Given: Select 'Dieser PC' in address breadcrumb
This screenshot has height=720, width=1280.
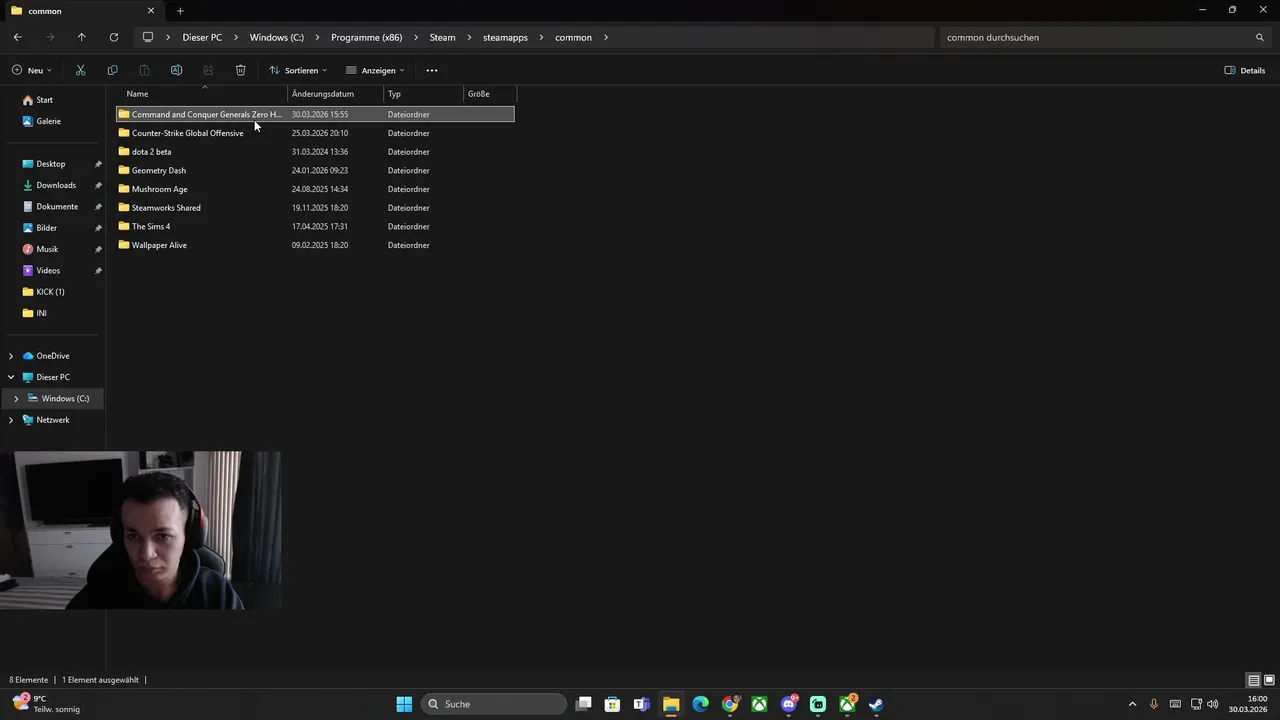Looking at the screenshot, I should 202,37.
